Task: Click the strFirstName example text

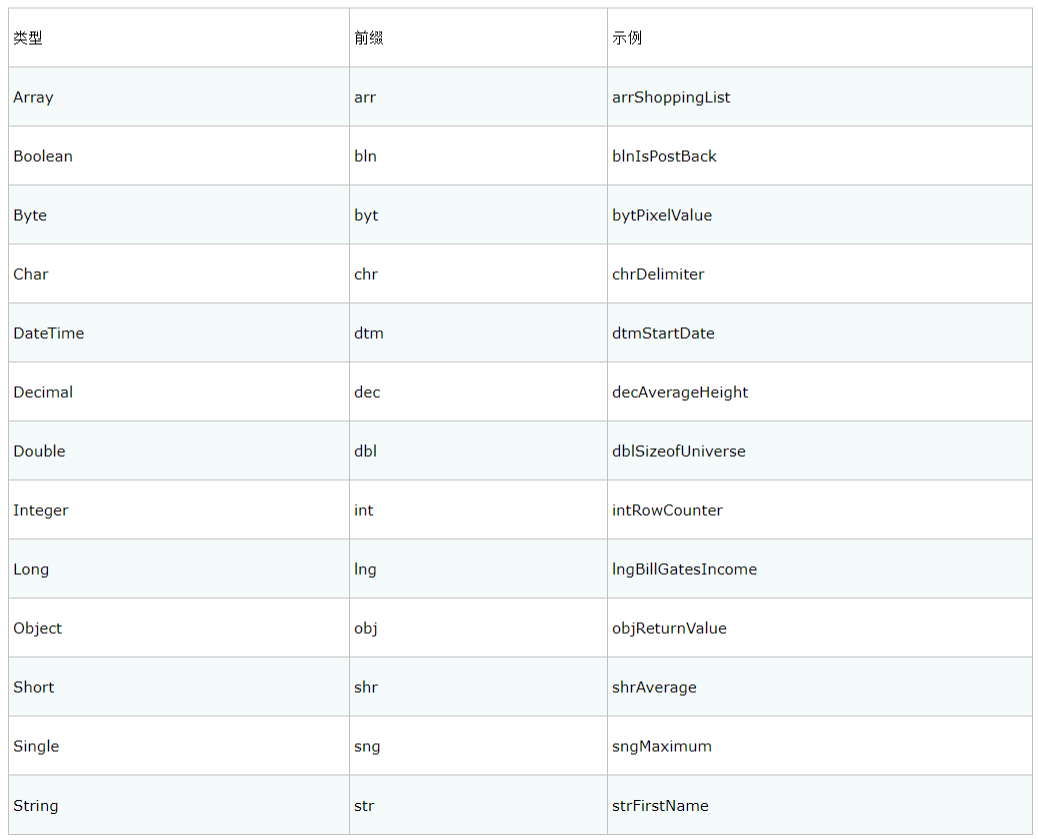Action: (660, 805)
